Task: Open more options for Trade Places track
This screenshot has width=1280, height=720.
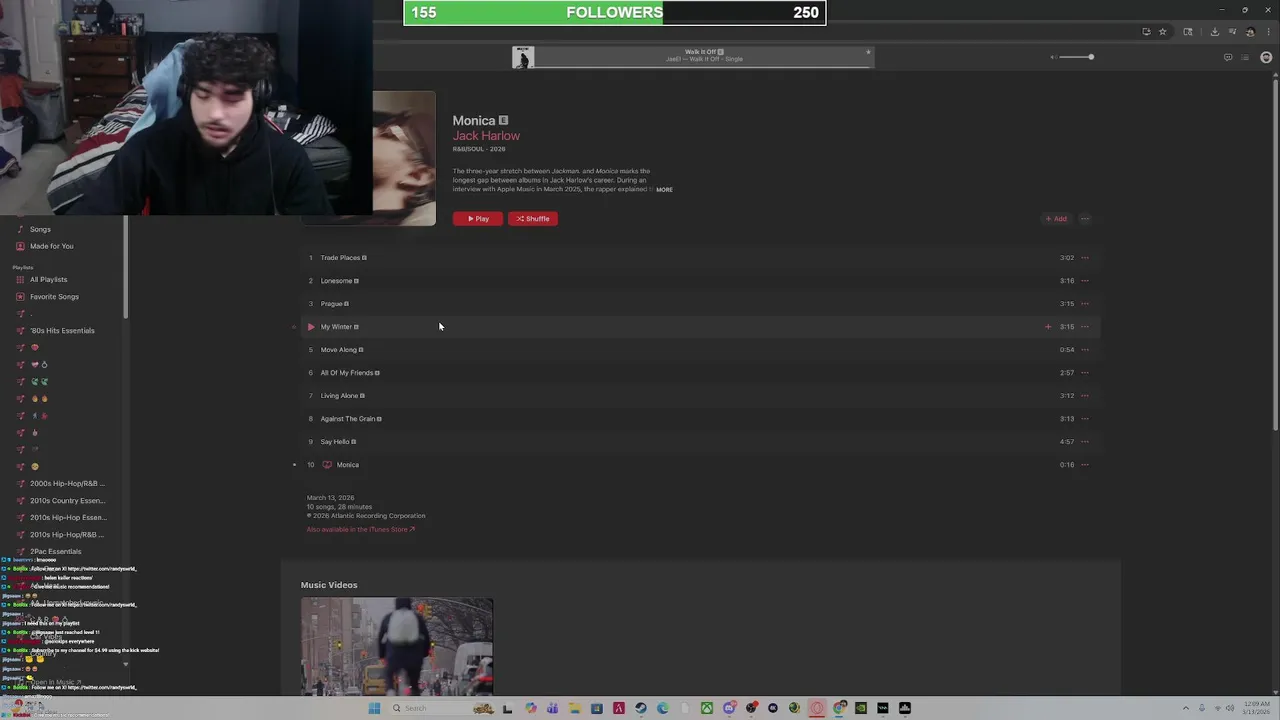Action: [x=1085, y=258]
